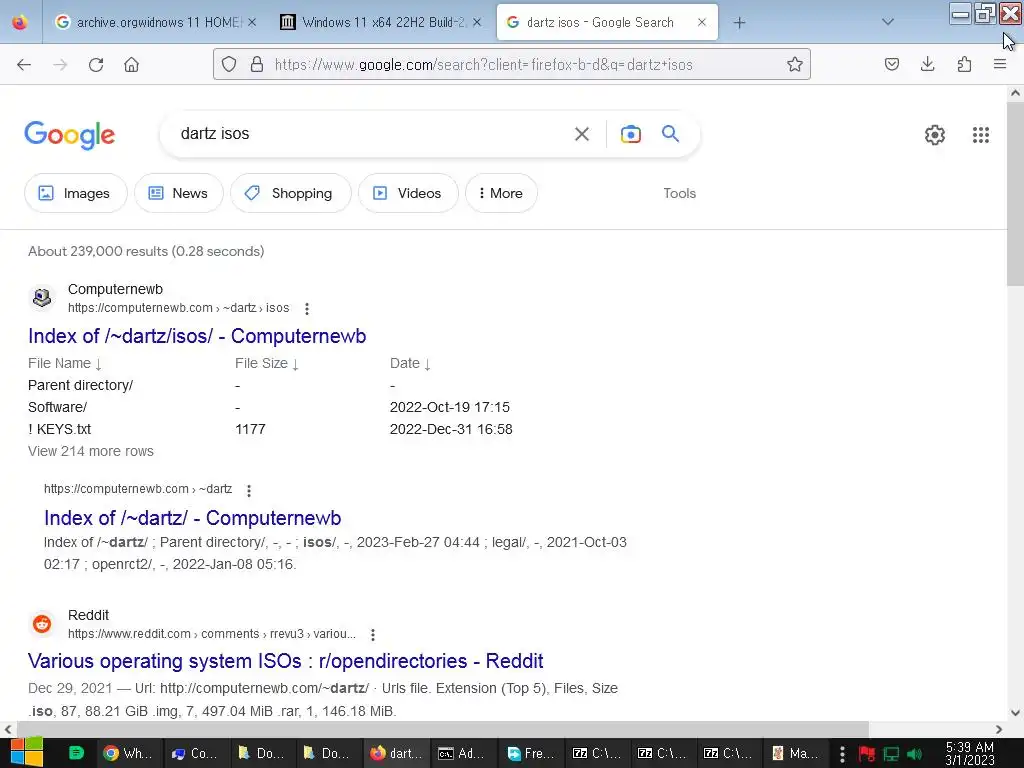Click the 'Software/' table row
This screenshot has width=1024, height=768.
point(269,407)
